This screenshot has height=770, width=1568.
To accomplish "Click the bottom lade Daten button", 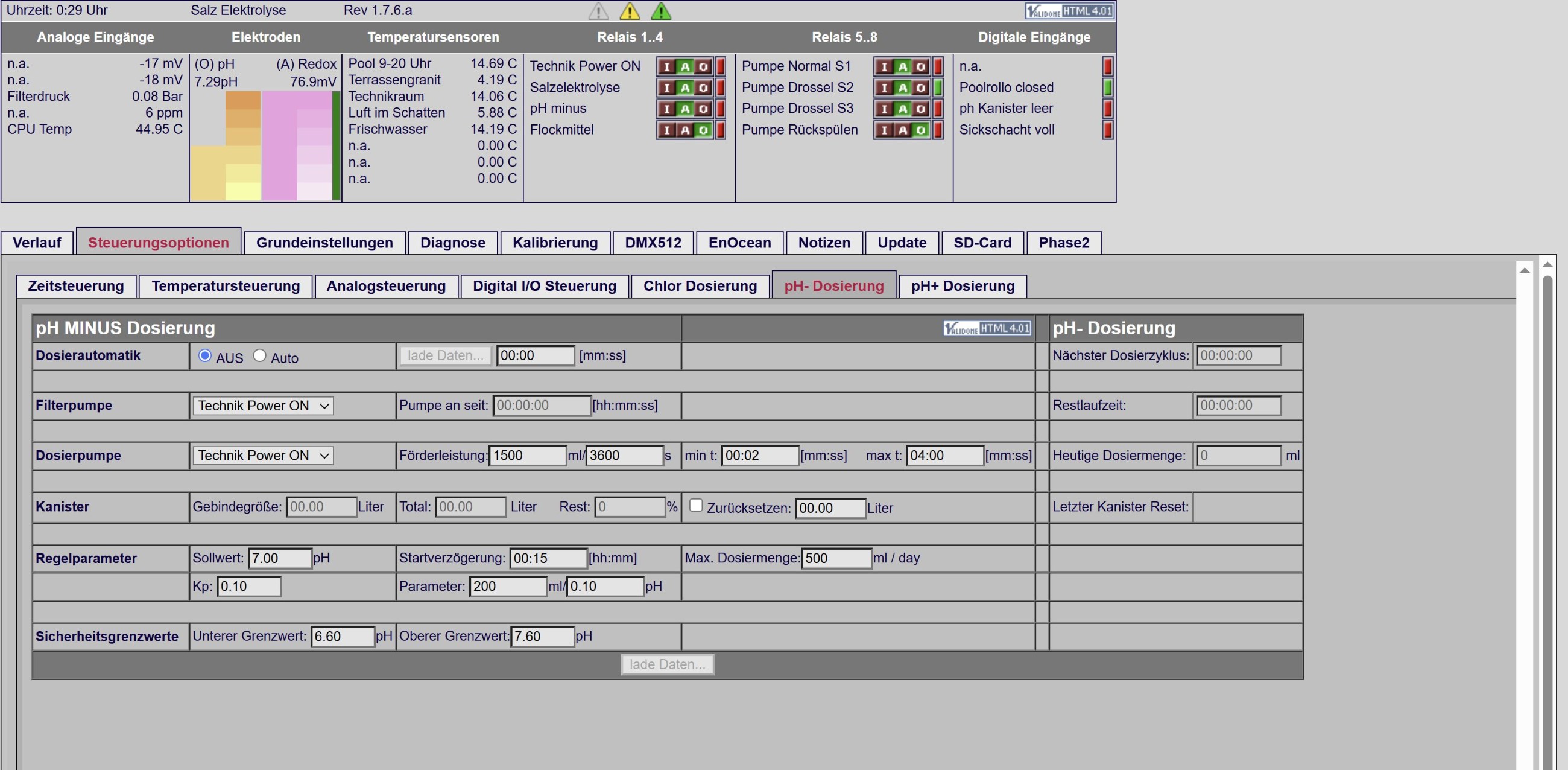I will 668,664.
